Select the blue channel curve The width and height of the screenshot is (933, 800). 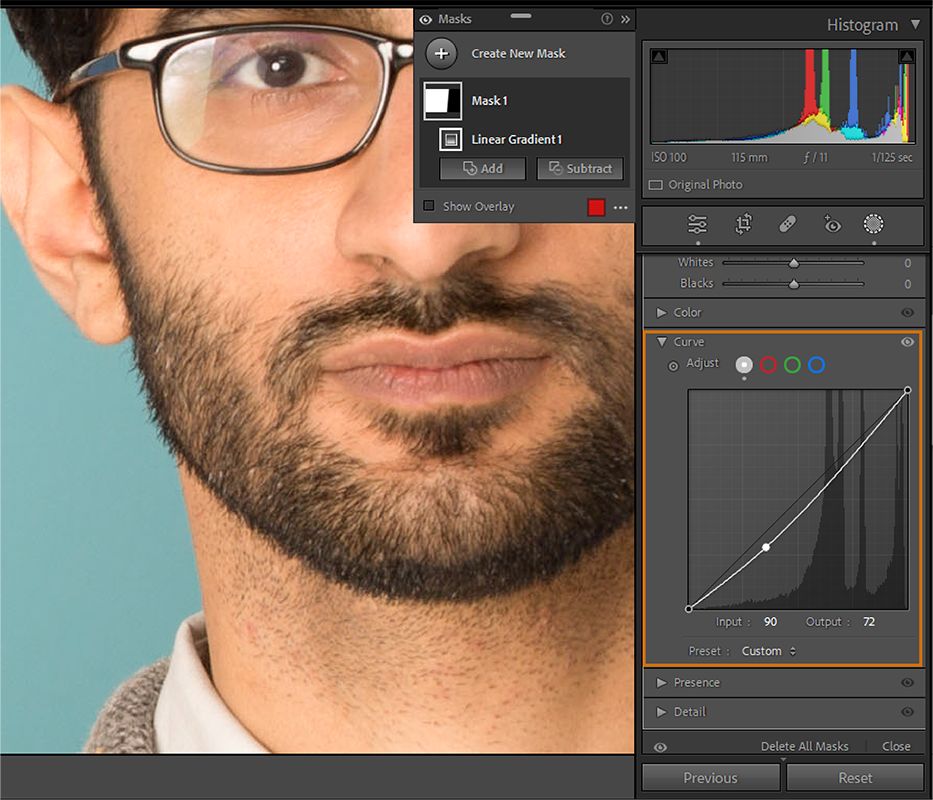point(815,365)
